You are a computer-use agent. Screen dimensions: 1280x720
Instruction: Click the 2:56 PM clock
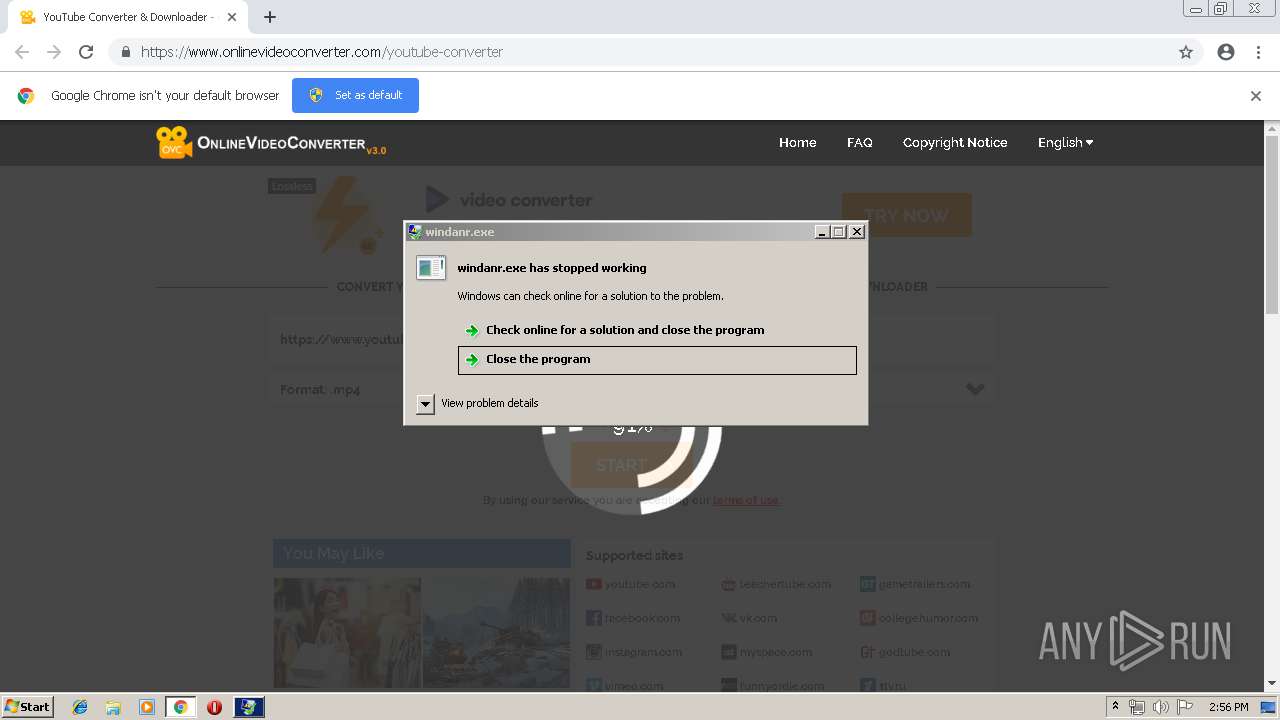coord(1228,707)
